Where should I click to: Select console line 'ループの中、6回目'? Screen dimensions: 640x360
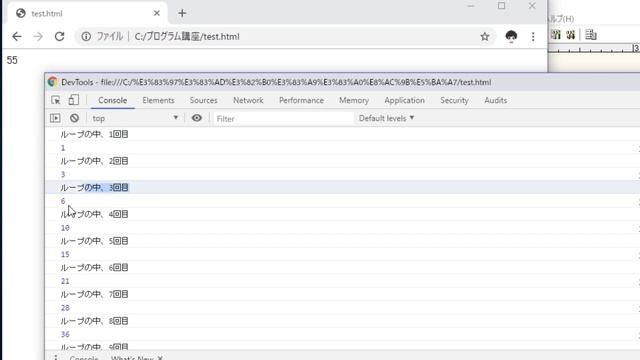94,268
